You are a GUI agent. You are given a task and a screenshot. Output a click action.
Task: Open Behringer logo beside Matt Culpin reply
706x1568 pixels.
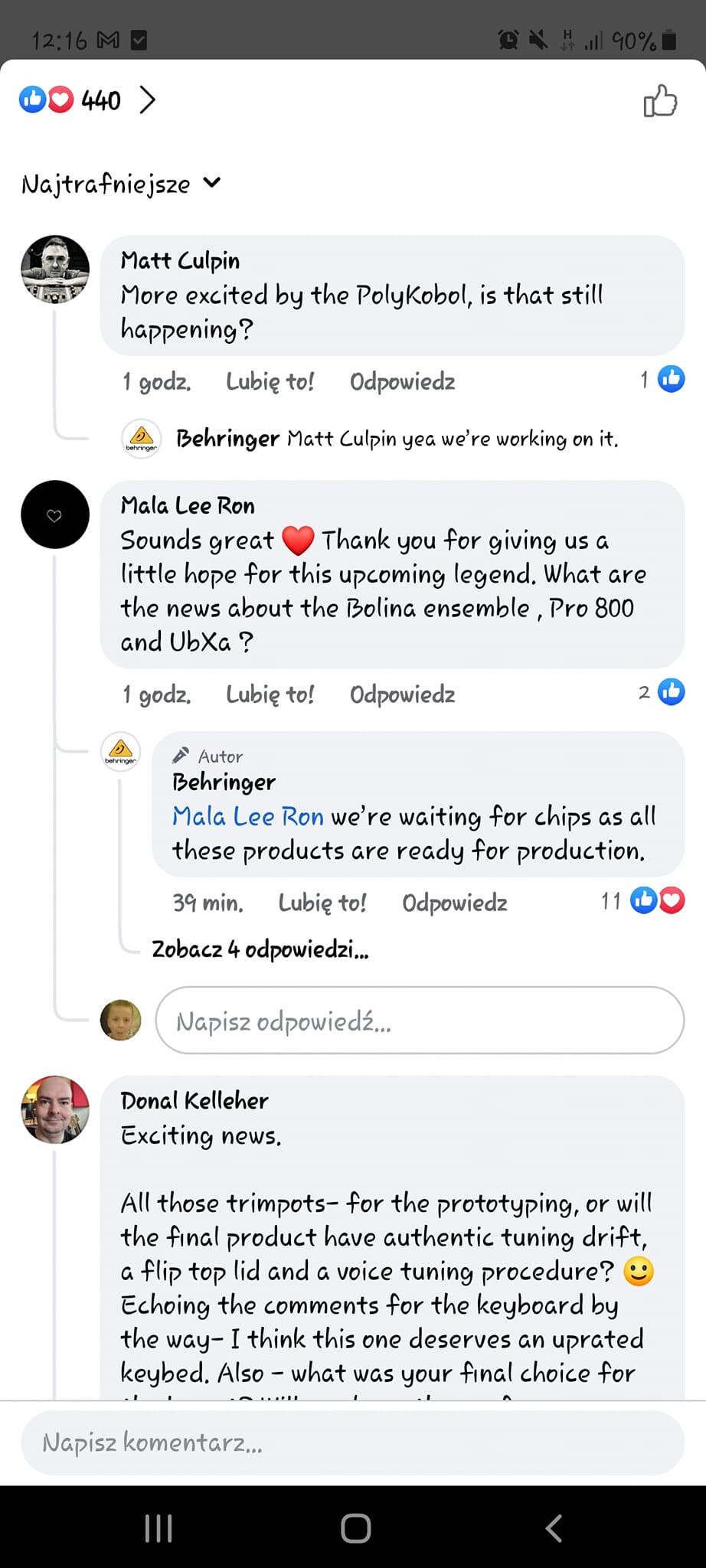142,439
